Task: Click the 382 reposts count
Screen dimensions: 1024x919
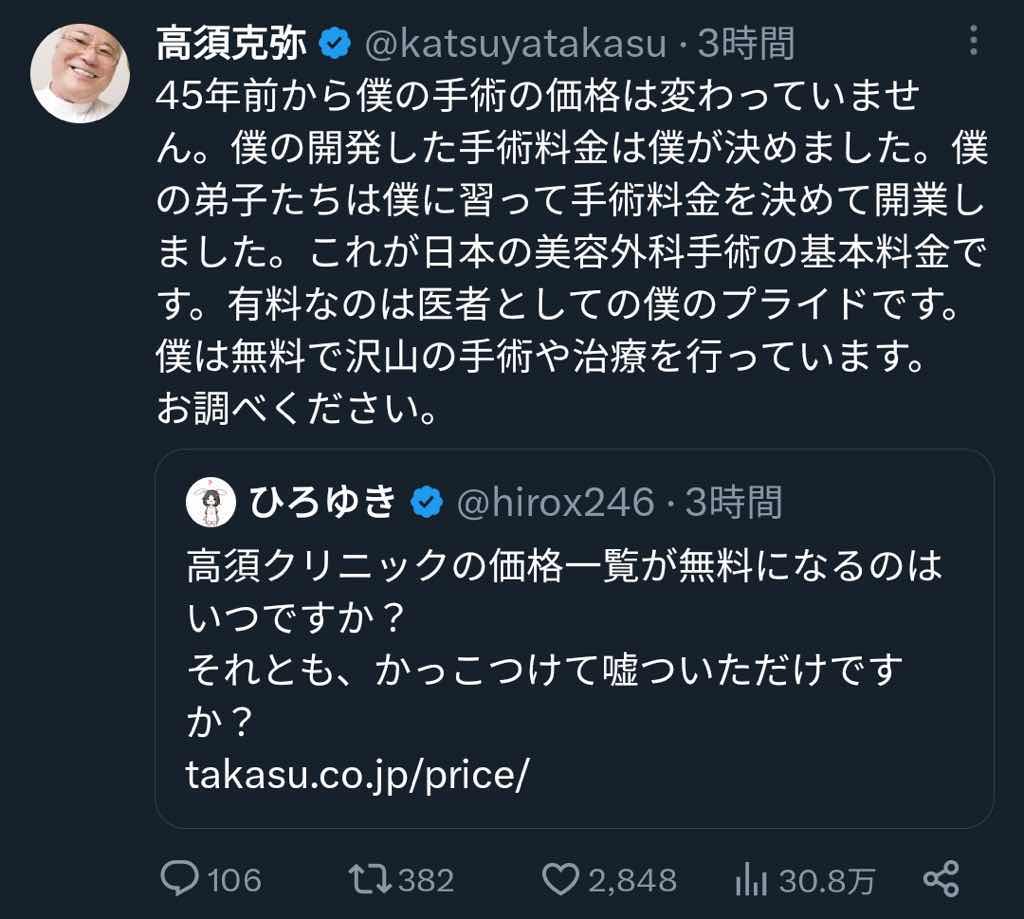Action: 426,880
